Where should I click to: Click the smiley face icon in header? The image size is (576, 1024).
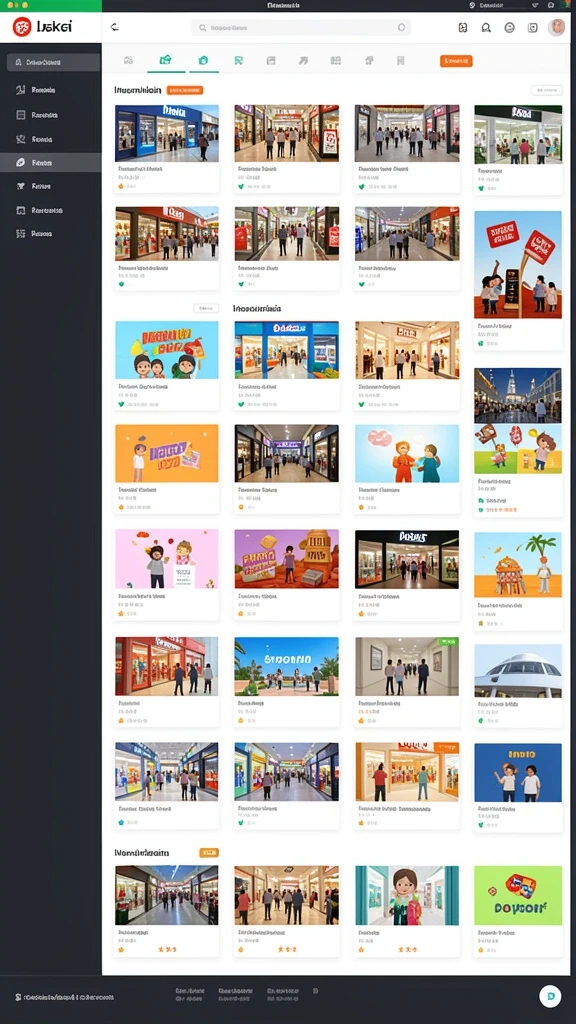(509, 27)
